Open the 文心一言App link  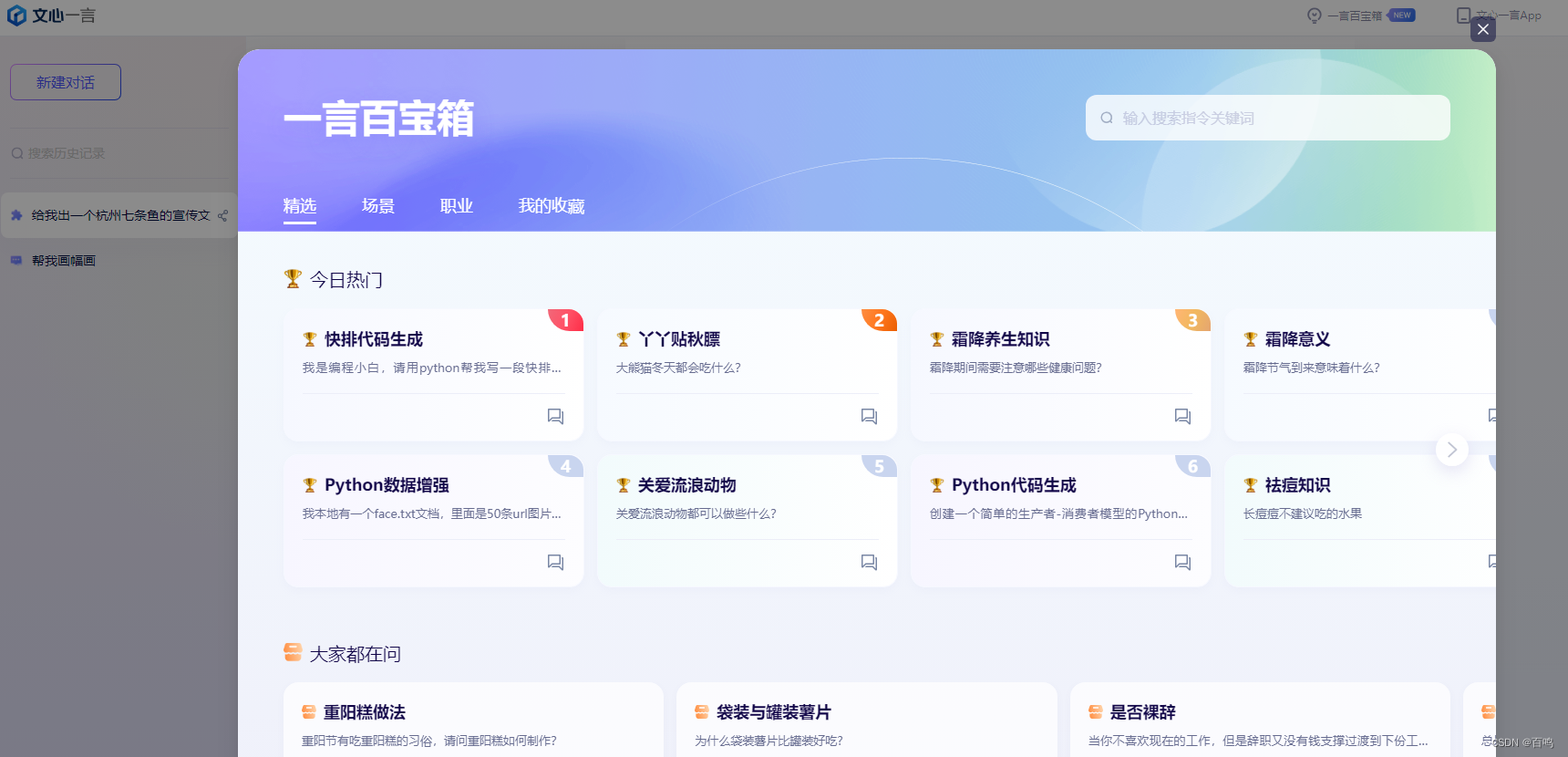(1509, 16)
